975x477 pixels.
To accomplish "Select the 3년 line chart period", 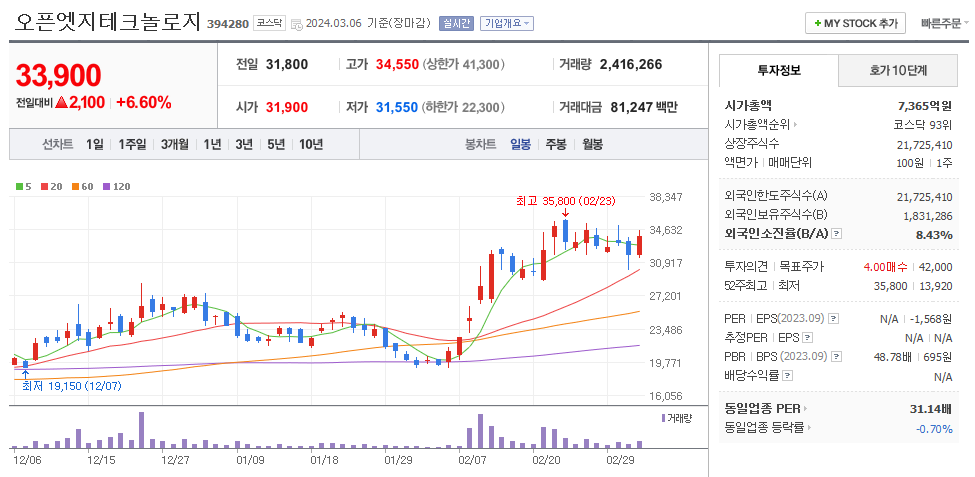I will (x=244, y=144).
